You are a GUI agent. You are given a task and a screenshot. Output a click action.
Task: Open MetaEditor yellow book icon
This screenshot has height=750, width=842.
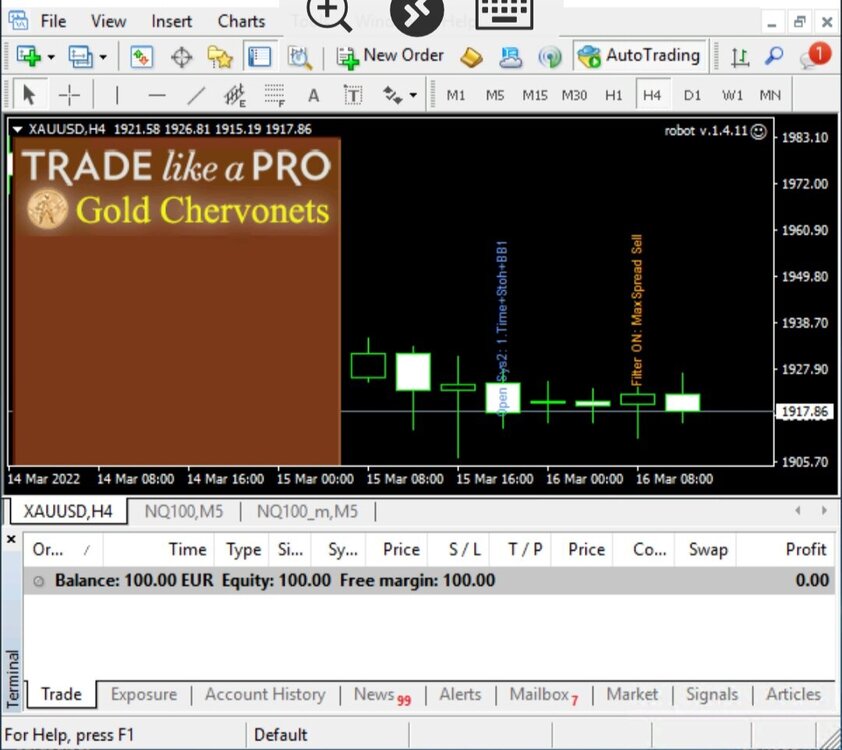coord(471,57)
